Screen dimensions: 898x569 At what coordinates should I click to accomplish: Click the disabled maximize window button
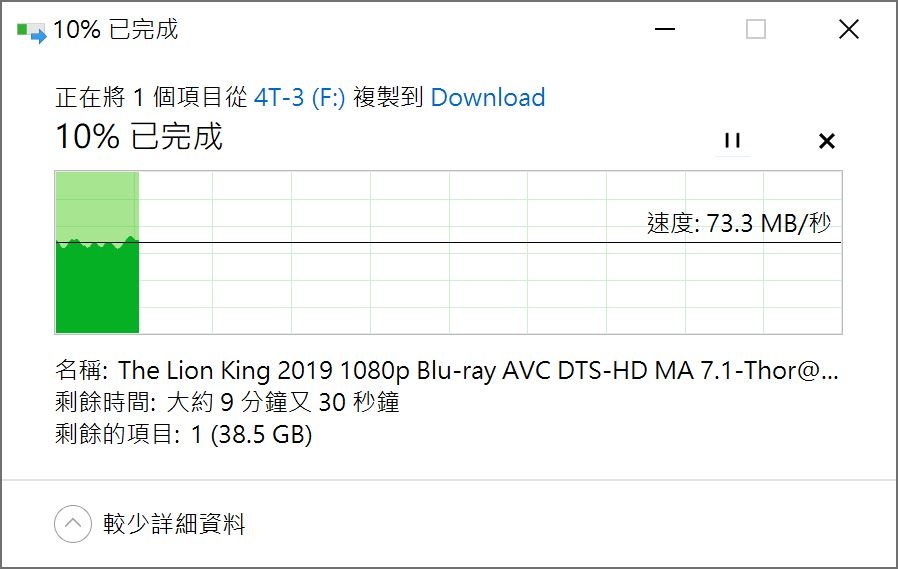755,29
